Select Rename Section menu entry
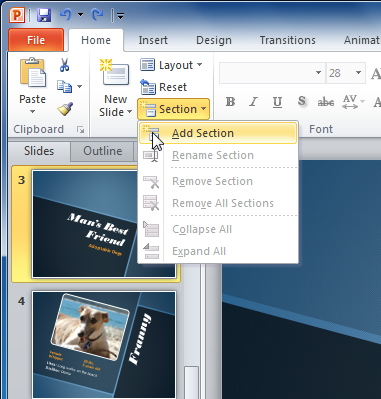 click(x=218, y=155)
